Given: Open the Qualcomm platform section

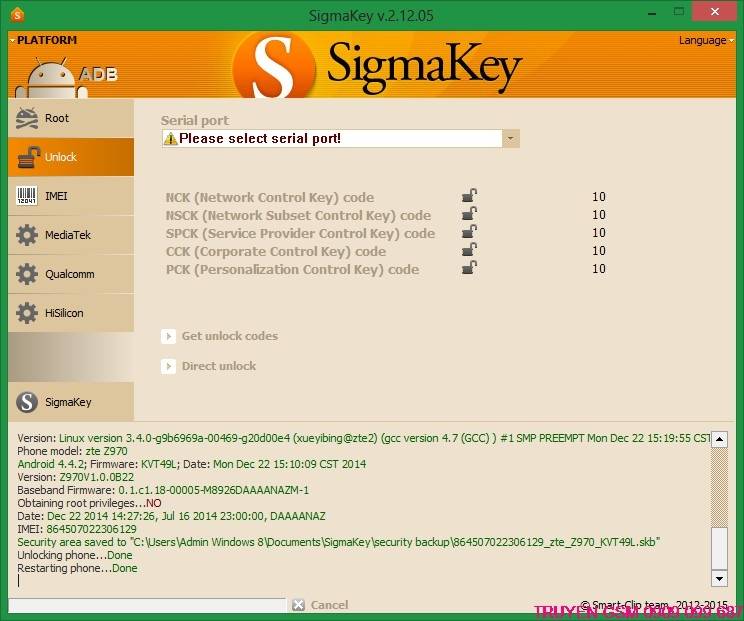Looking at the screenshot, I should pyautogui.click(x=71, y=274).
